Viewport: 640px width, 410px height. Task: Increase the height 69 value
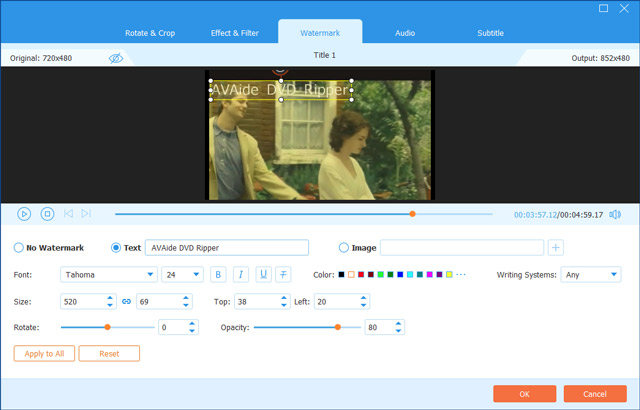tap(186, 298)
